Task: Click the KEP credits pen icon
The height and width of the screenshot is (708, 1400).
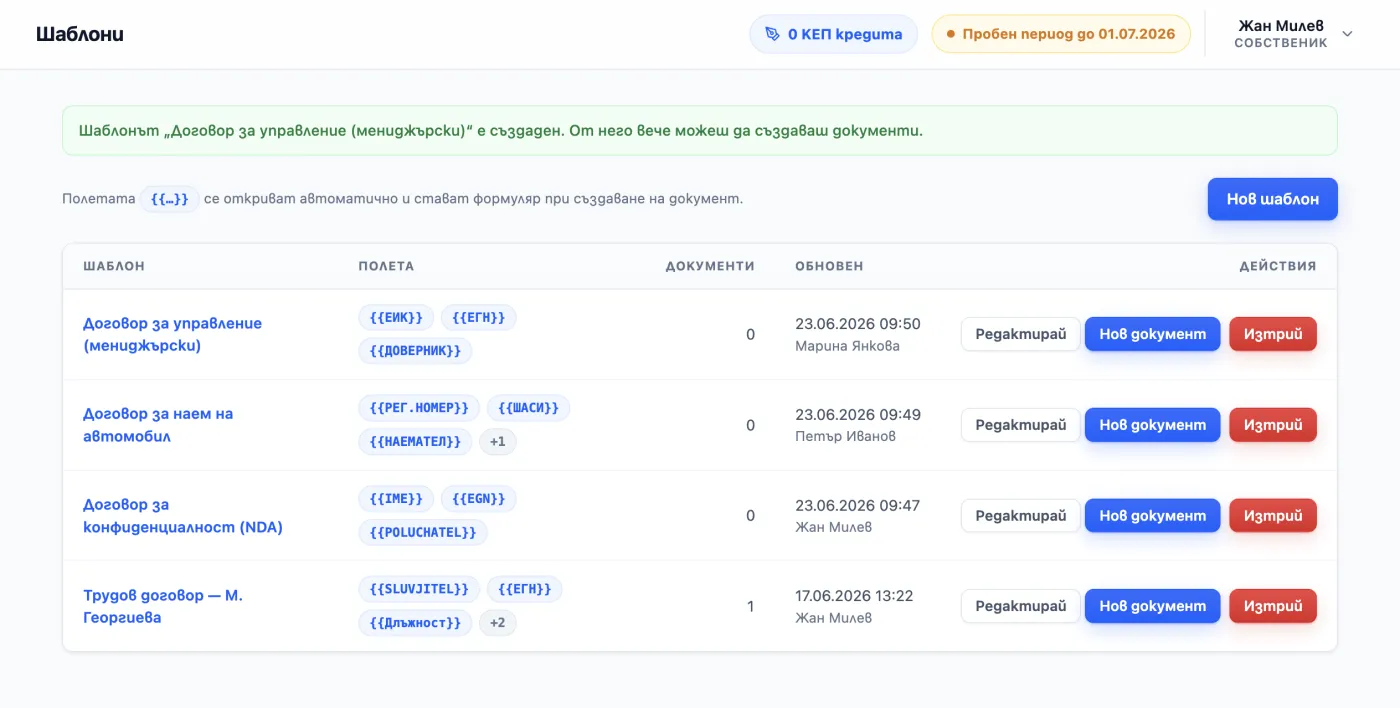Action: pos(772,34)
